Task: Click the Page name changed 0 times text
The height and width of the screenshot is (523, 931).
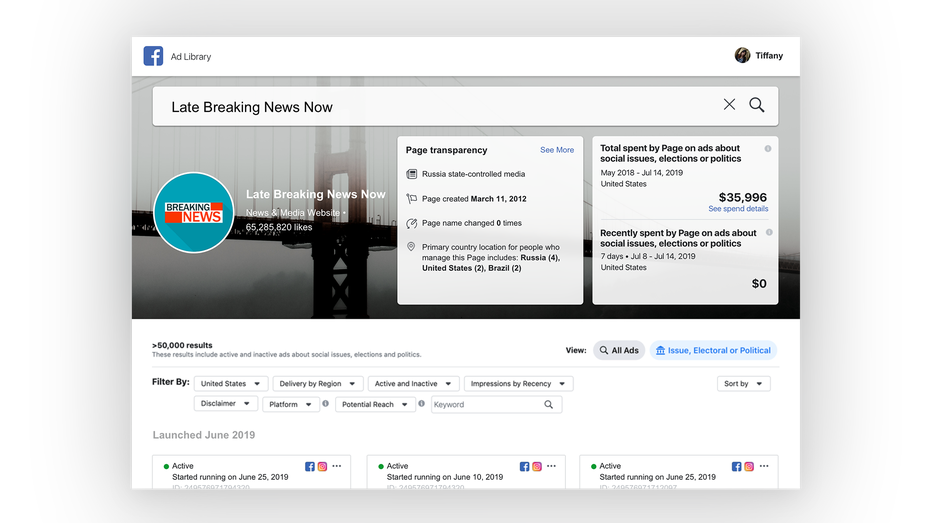Action: point(471,223)
